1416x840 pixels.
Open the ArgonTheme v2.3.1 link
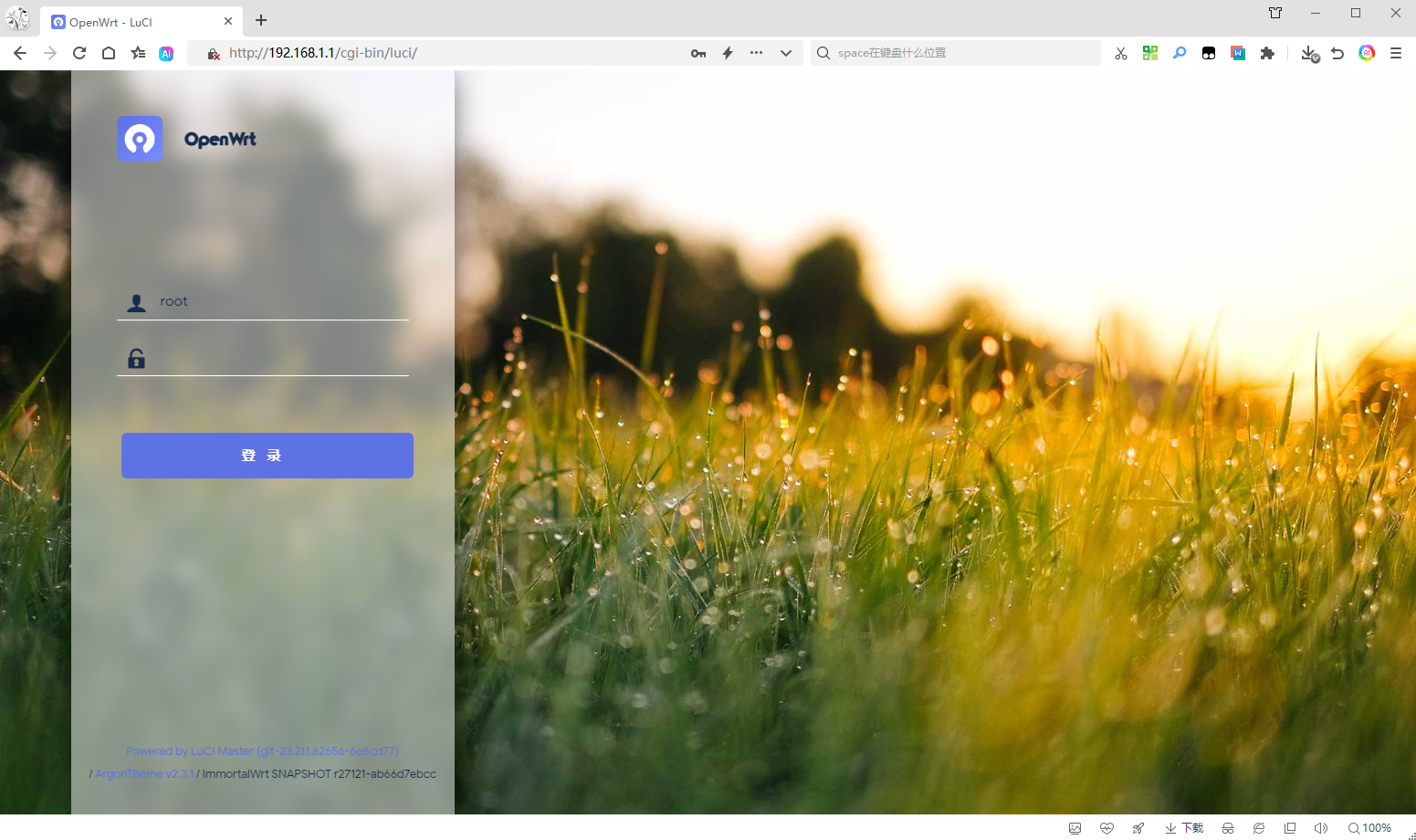(x=144, y=774)
